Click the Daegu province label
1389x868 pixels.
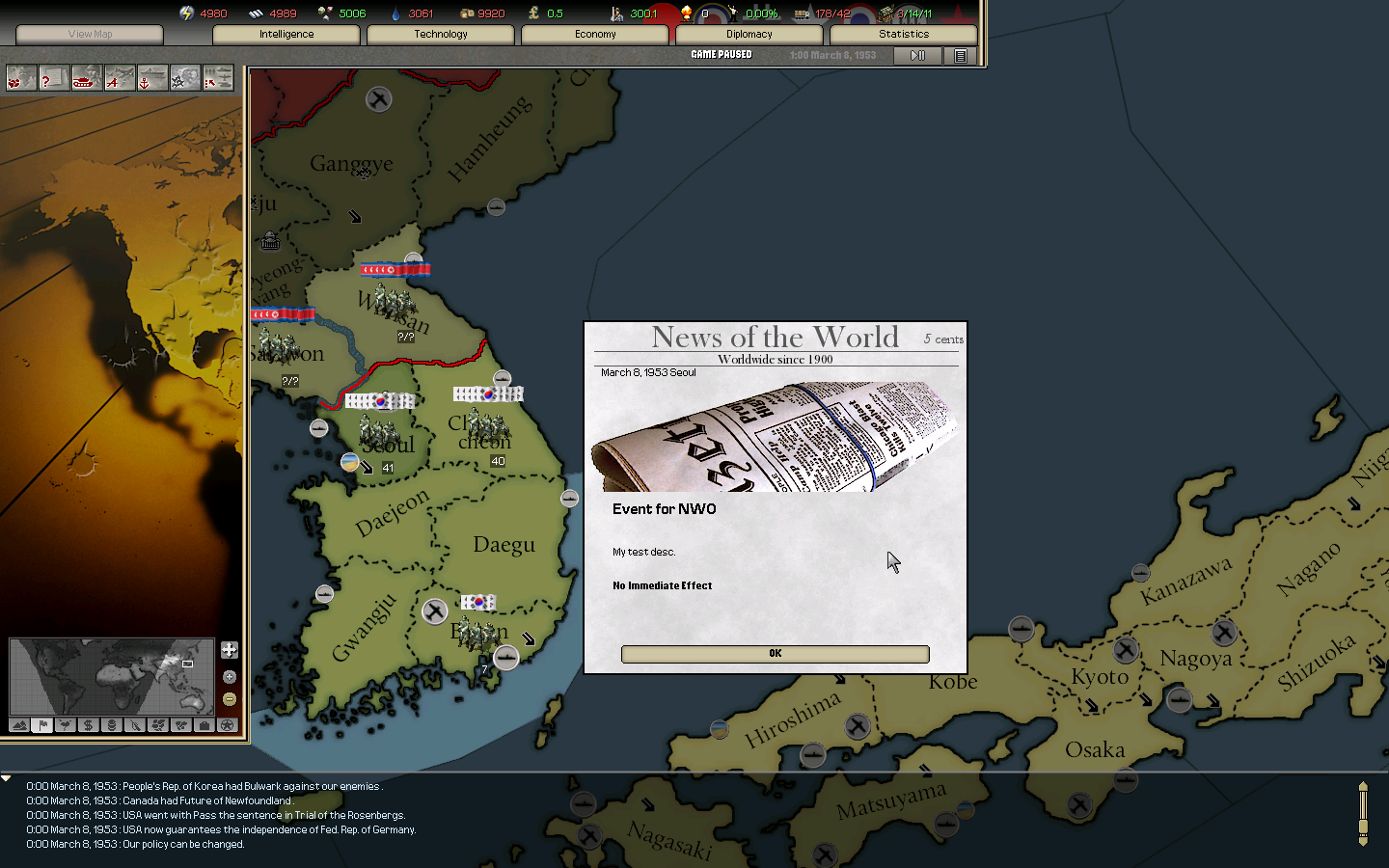504,545
